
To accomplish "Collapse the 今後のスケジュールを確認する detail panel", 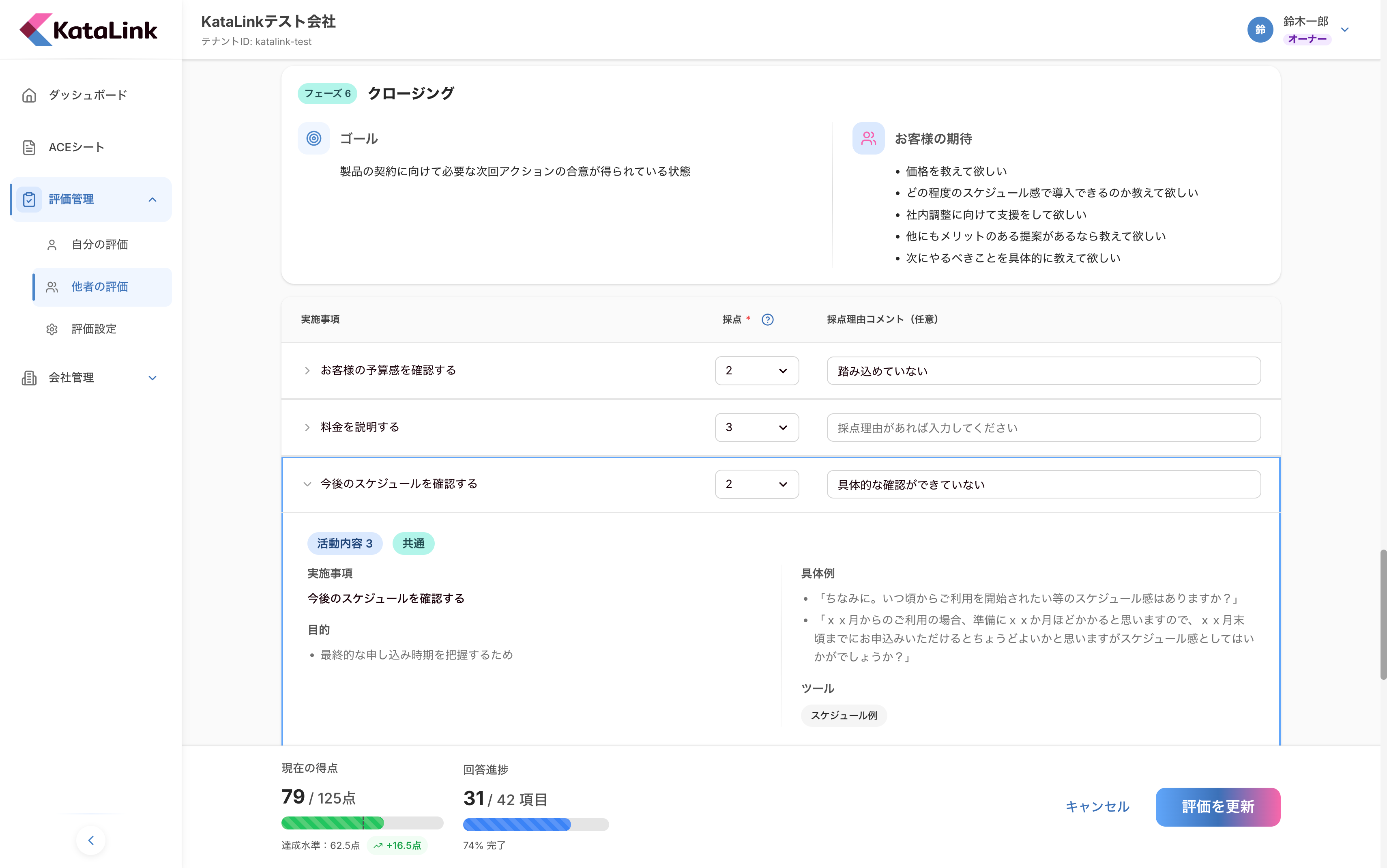I will pyautogui.click(x=307, y=484).
